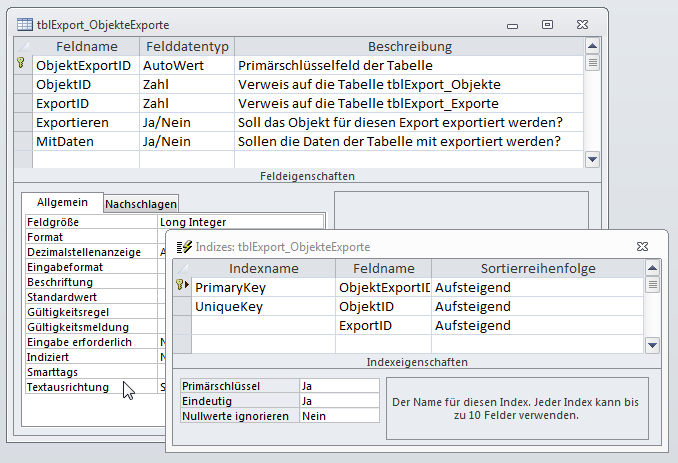Click the primary key icon beside ObjektExportID row
The height and width of the screenshot is (463, 678).
pyautogui.click(x=20, y=63)
